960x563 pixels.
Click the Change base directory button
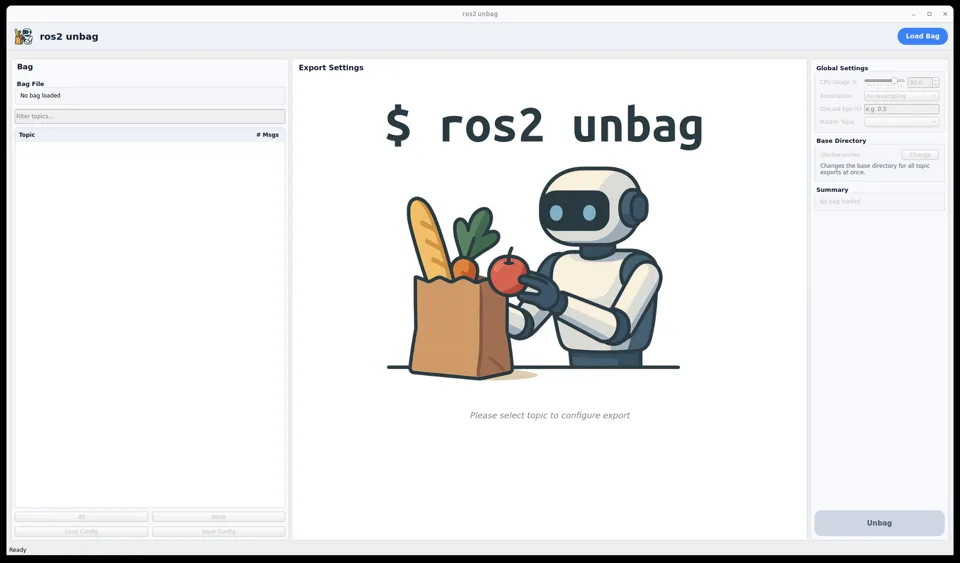[920, 155]
